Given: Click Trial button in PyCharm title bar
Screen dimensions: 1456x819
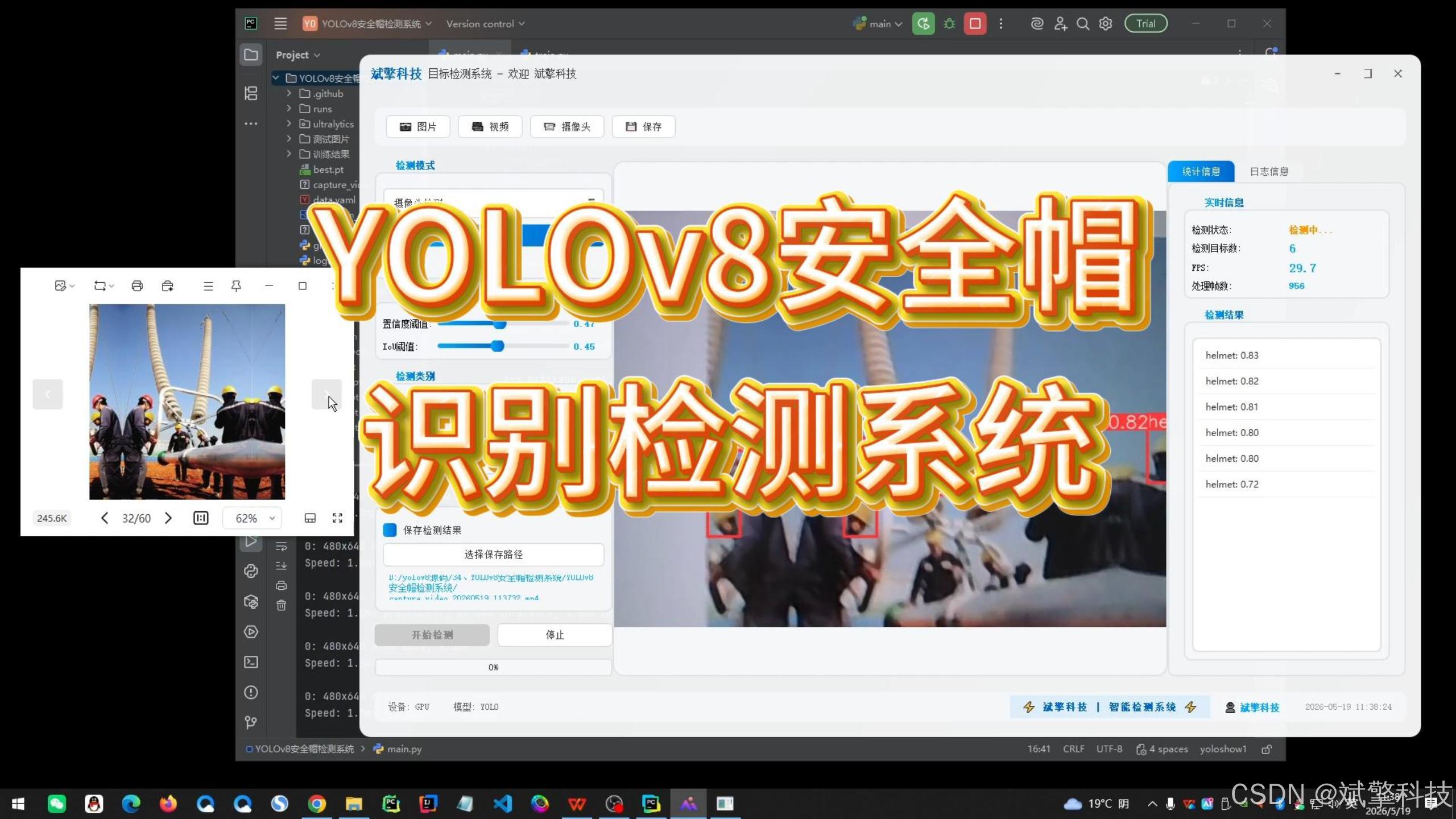Looking at the screenshot, I should point(1145,23).
